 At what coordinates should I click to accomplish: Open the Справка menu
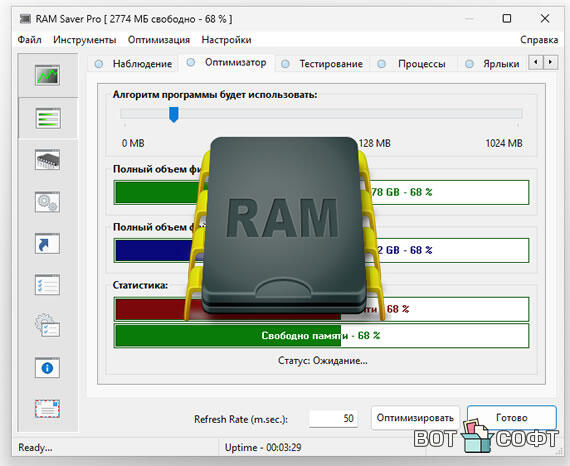539,40
